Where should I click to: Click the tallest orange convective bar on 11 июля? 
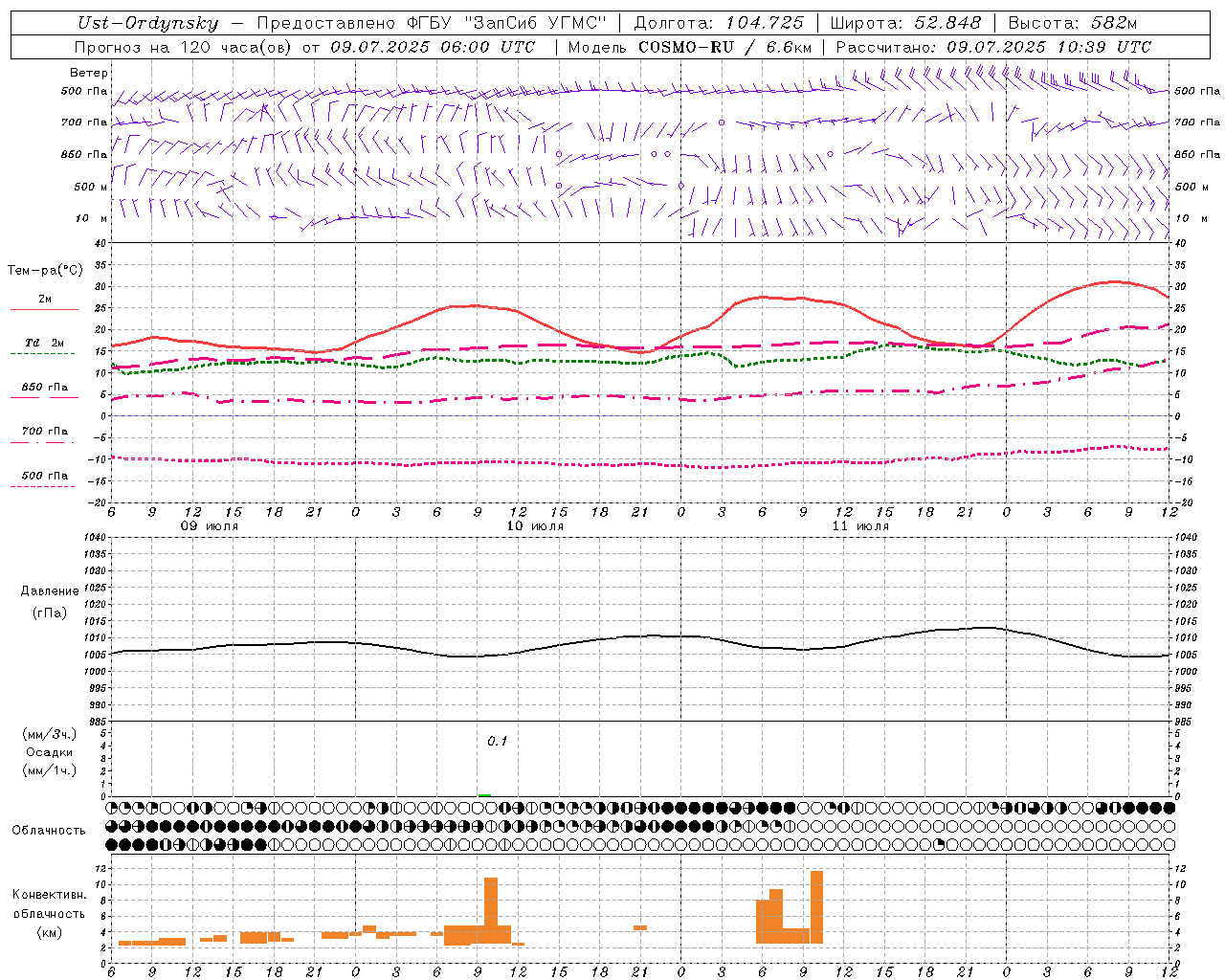tap(816, 907)
